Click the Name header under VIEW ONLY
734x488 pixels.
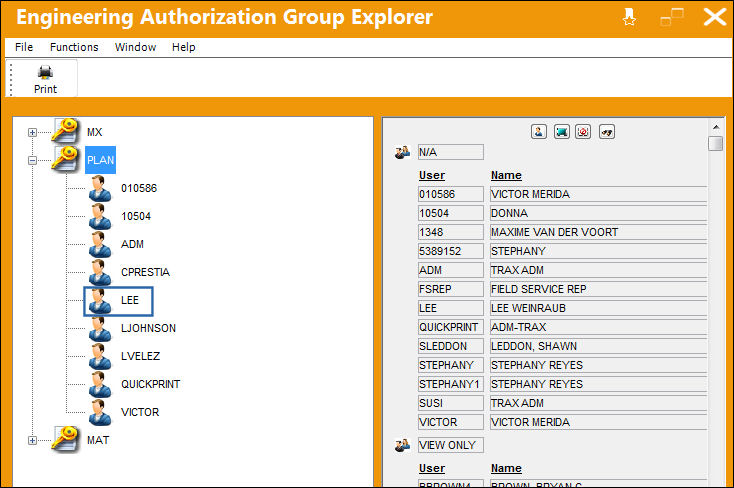coord(506,468)
